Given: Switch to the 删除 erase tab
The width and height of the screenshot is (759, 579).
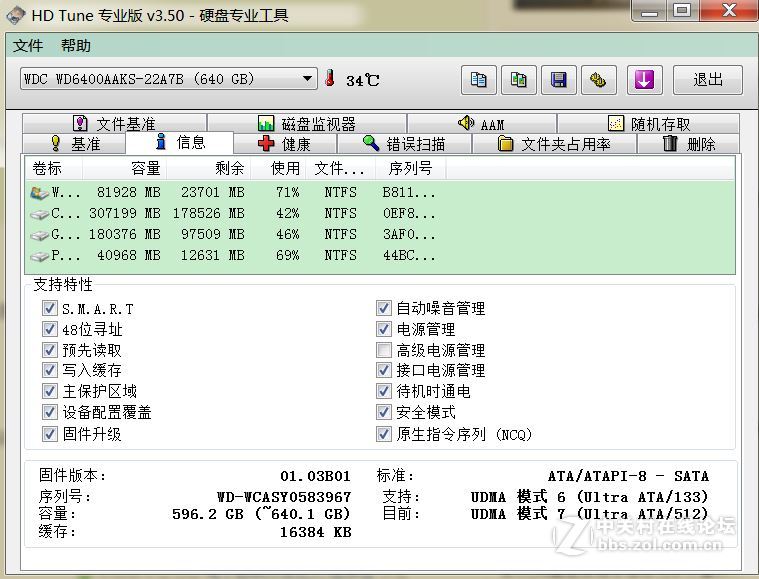Looking at the screenshot, I should [x=688, y=144].
